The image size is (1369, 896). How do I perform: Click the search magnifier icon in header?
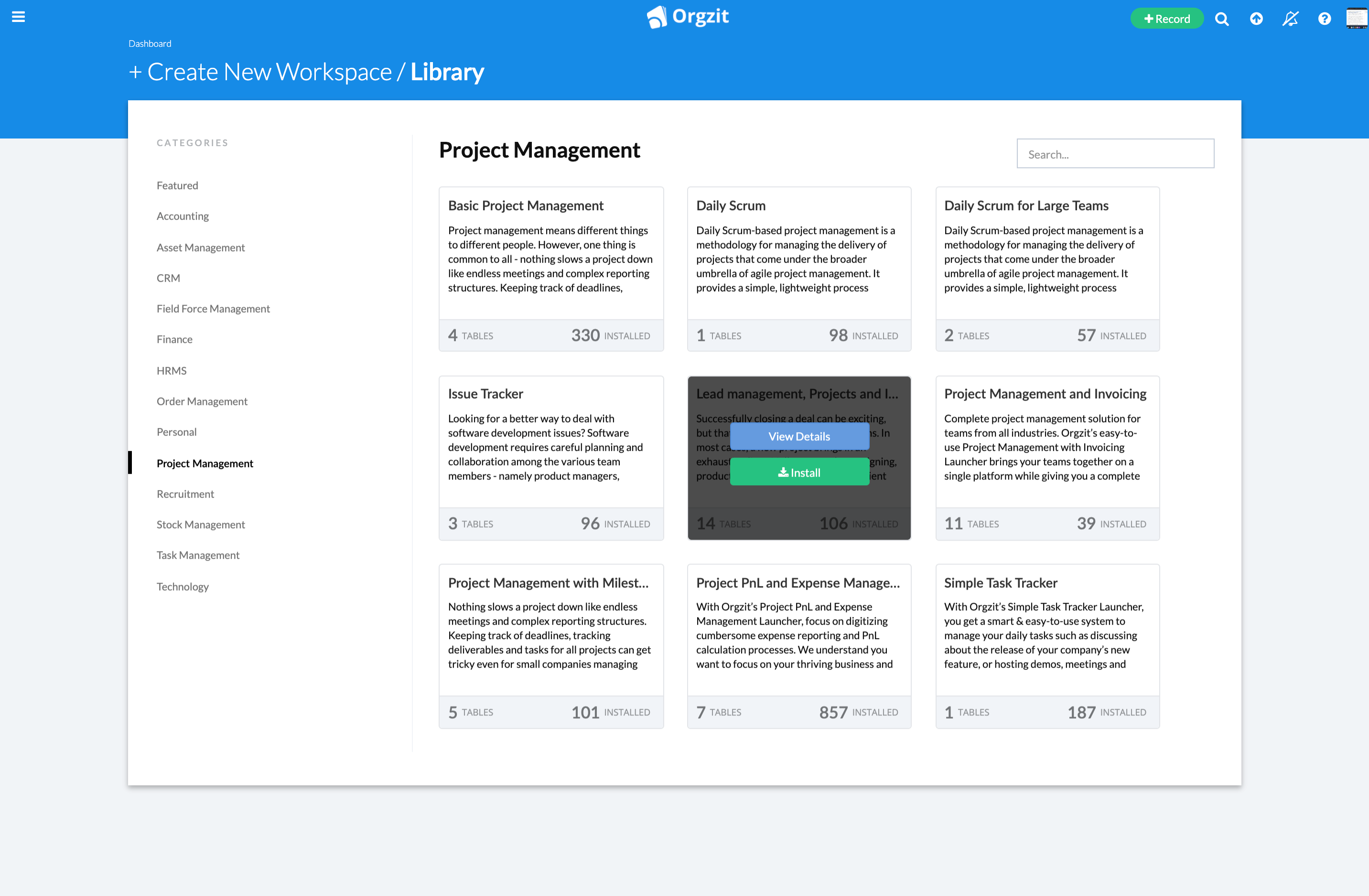click(1221, 20)
